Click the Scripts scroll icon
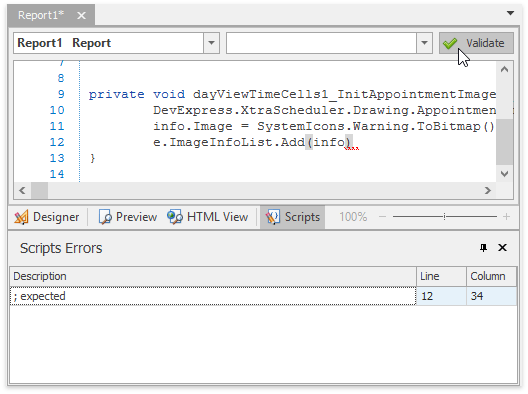 [272, 217]
